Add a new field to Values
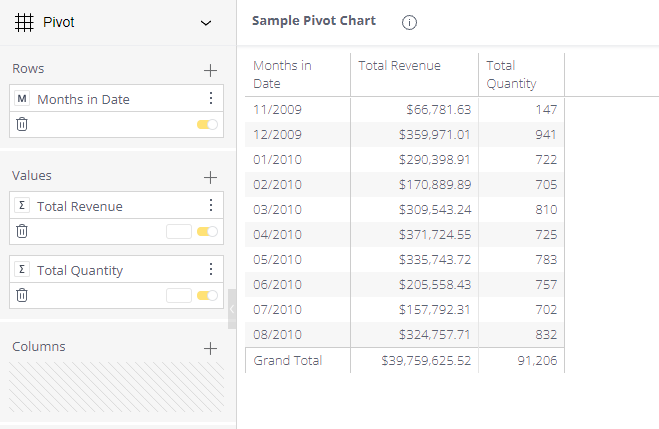Viewport: 659px width, 429px height. [210, 177]
